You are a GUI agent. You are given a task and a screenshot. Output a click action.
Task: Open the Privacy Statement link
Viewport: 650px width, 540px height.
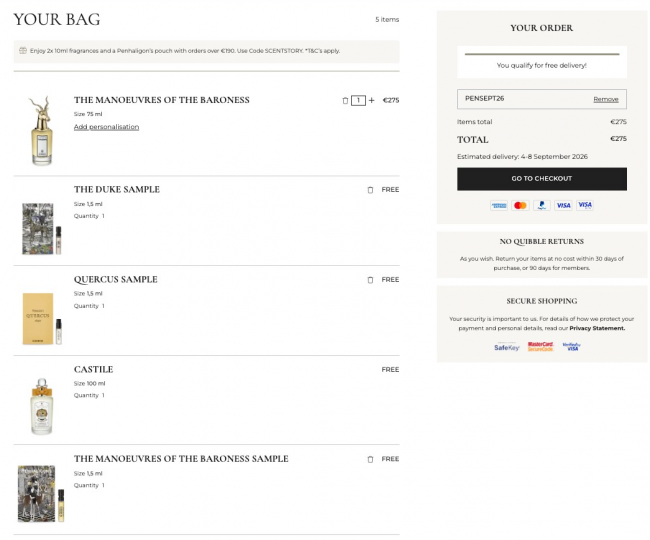pos(597,328)
